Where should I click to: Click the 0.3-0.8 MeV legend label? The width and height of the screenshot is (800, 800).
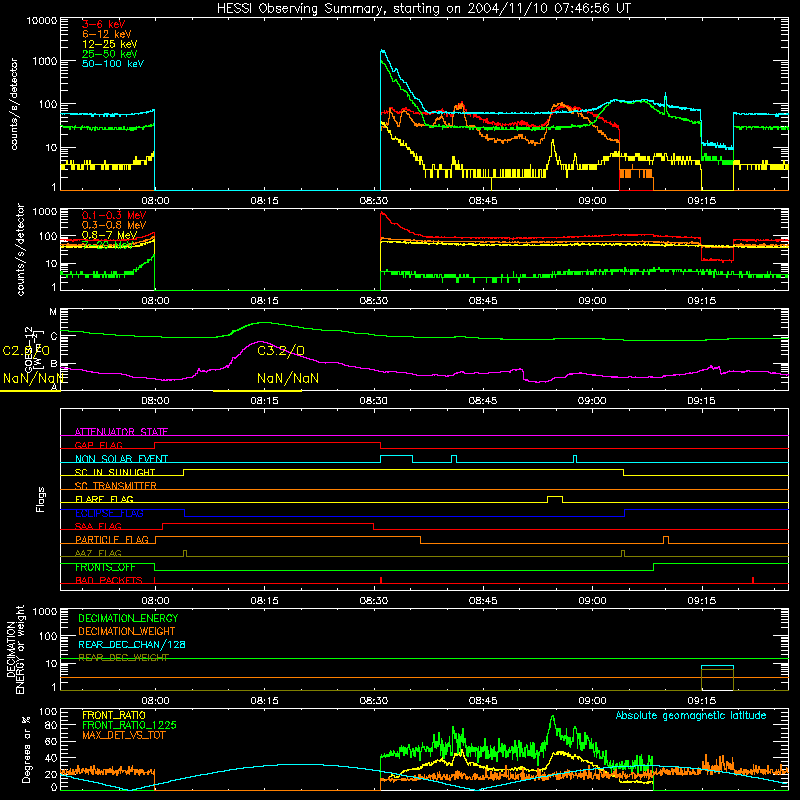tap(114, 225)
